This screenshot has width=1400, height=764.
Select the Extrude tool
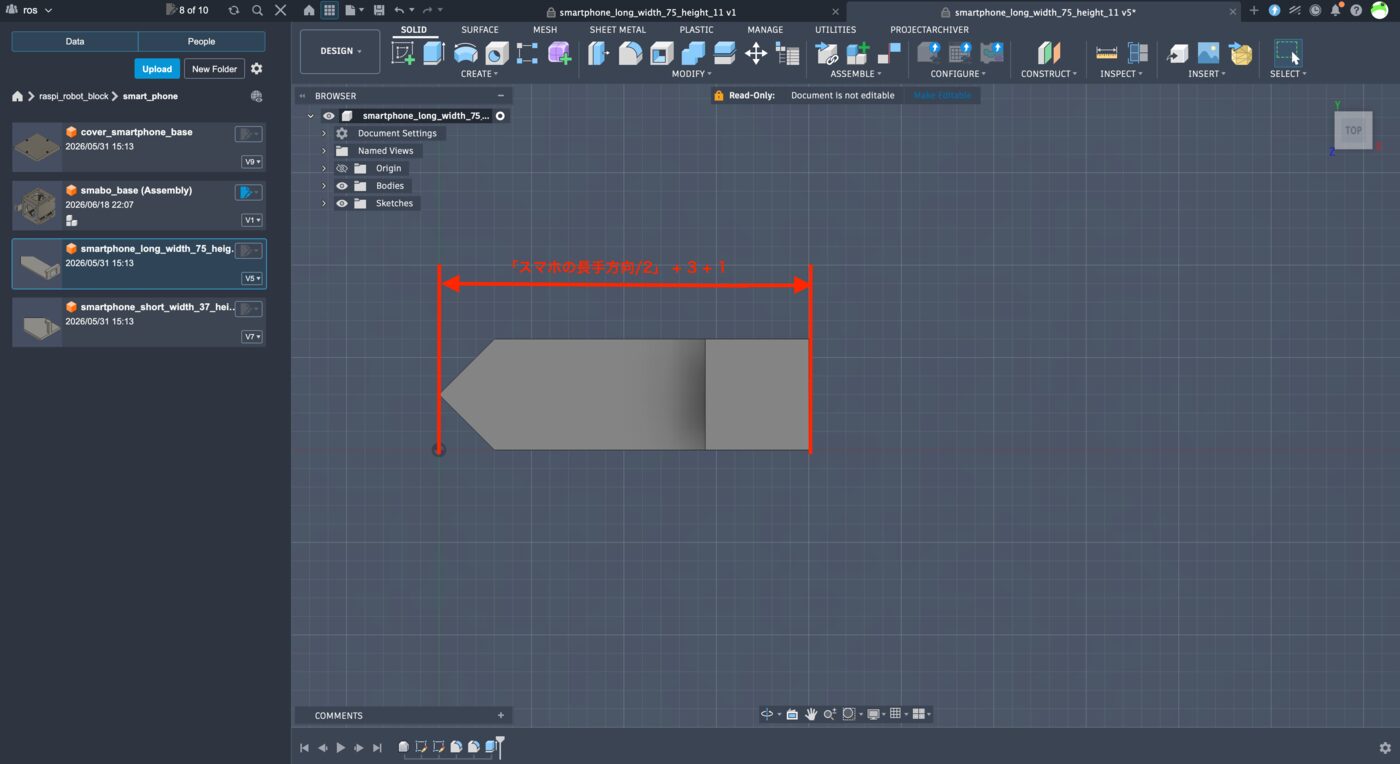coord(433,53)
